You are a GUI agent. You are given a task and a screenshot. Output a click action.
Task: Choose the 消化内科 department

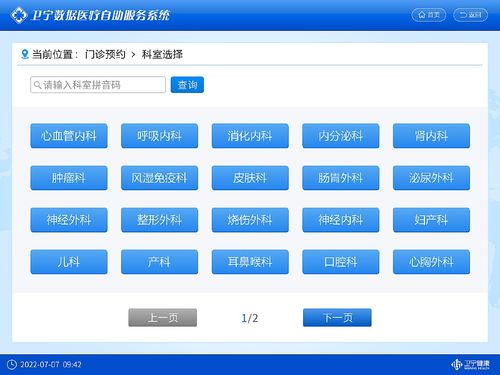pyautogui.click(x=250, y=136)
